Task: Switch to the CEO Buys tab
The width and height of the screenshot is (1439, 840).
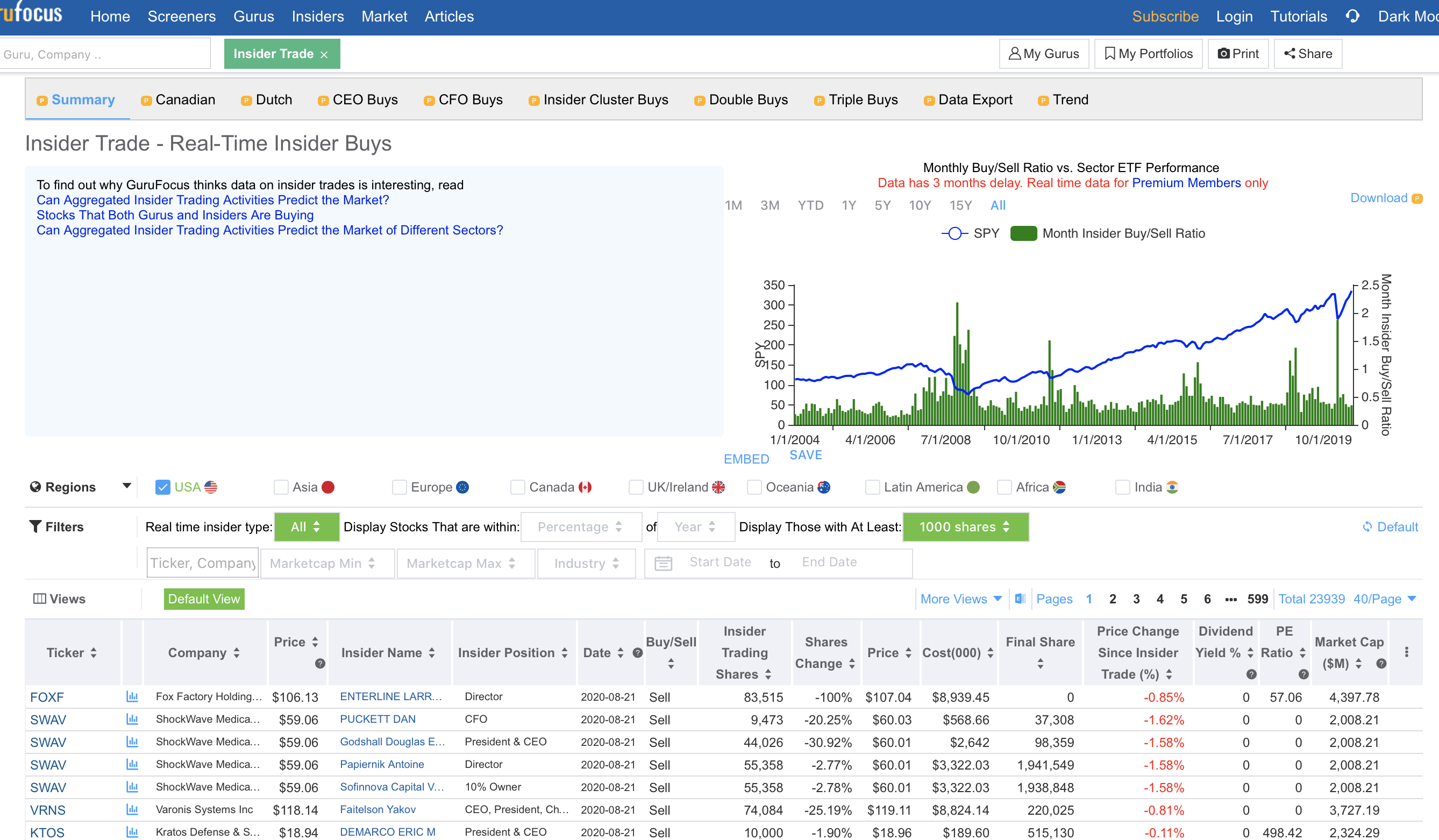Action: tap(358, 99)
